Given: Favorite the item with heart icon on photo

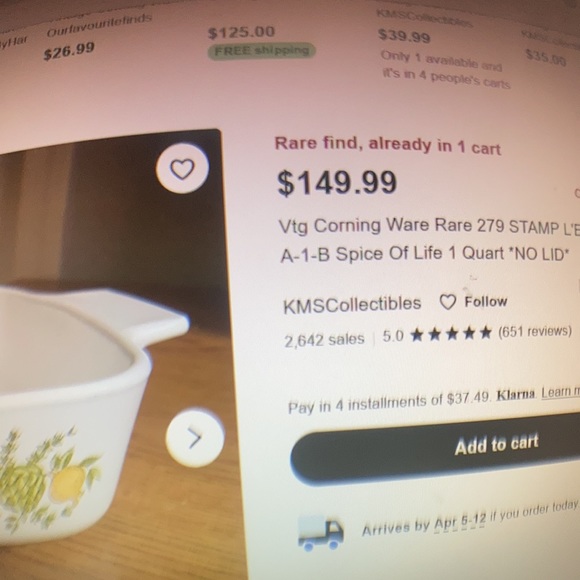Looking at the screenshot, I should tap(182, 169).
